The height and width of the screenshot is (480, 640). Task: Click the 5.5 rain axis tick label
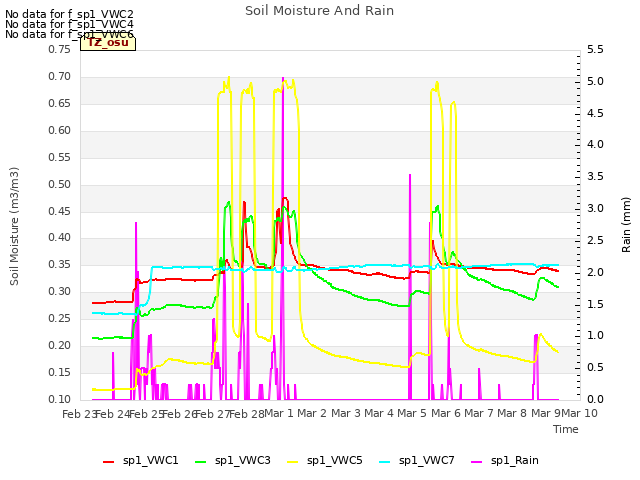(596, 49)
